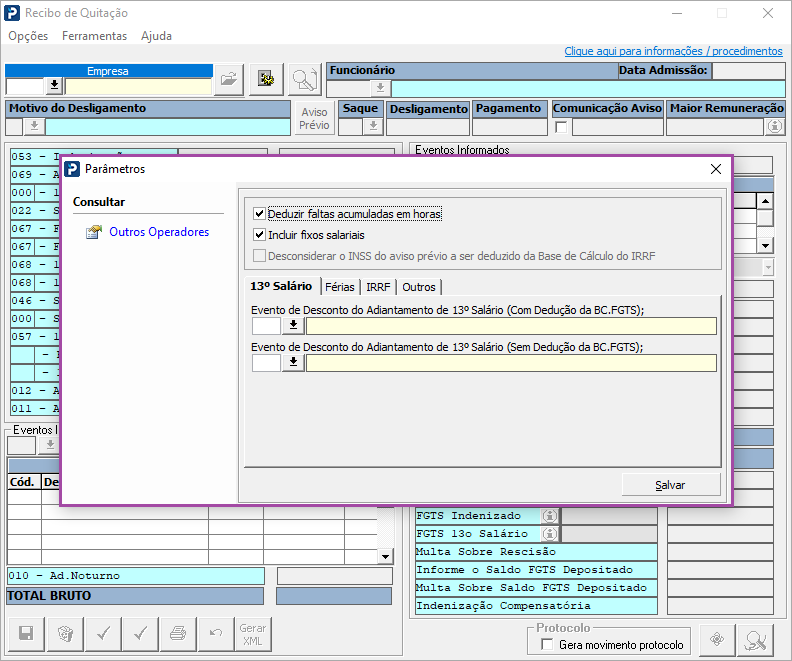The image size is (792, 661).
Task: Open the Empresa lookup dropdown arrow
Action: [54, 86]
